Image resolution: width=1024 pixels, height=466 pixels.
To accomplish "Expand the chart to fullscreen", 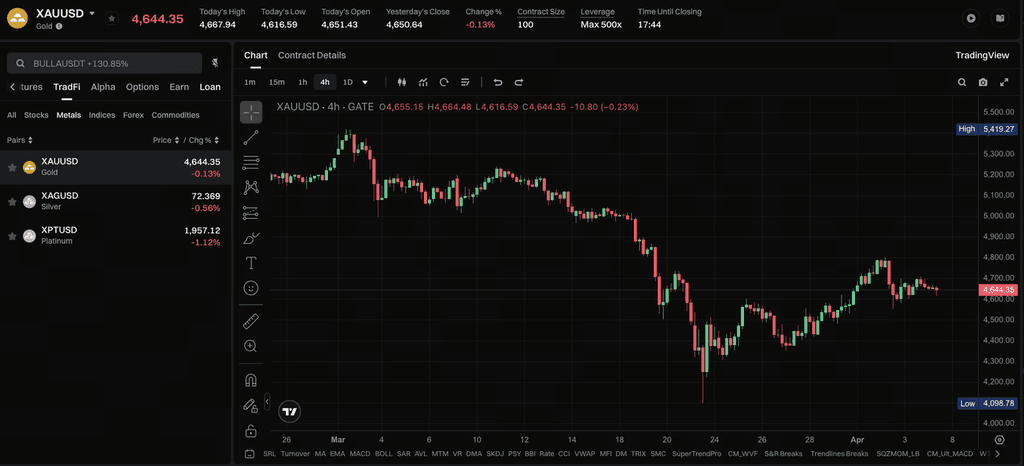I will (1004, 82).
